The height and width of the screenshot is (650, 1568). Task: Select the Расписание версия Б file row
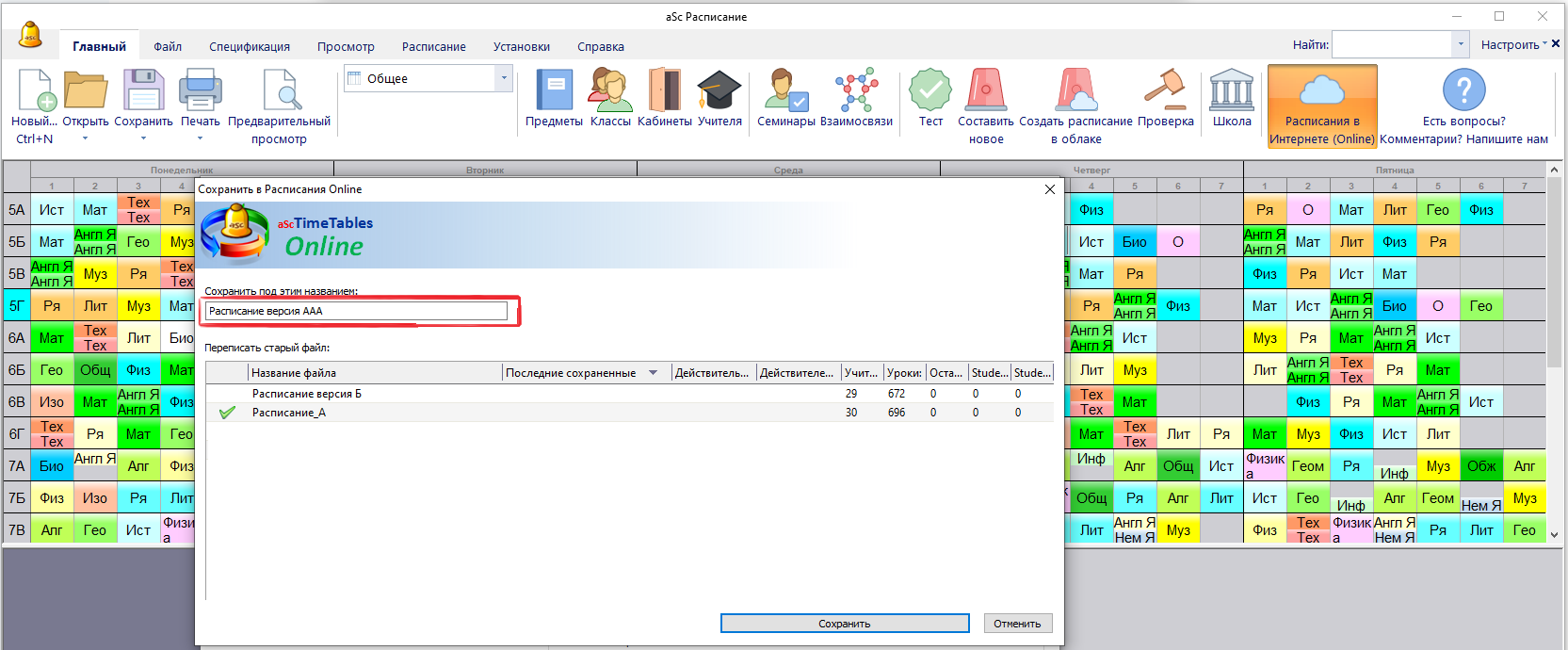coord(307,394)
